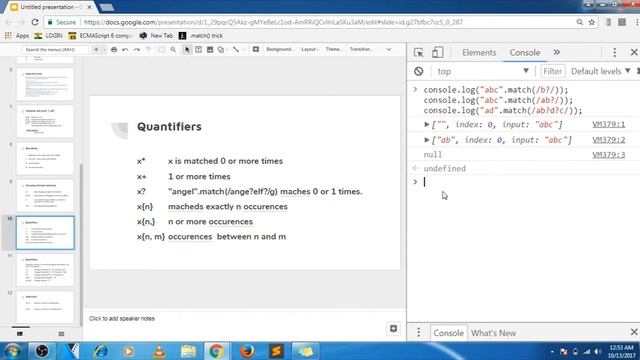The image size is (640, 360).
Task: Select the Text box tool
Action: click(198, 49)
